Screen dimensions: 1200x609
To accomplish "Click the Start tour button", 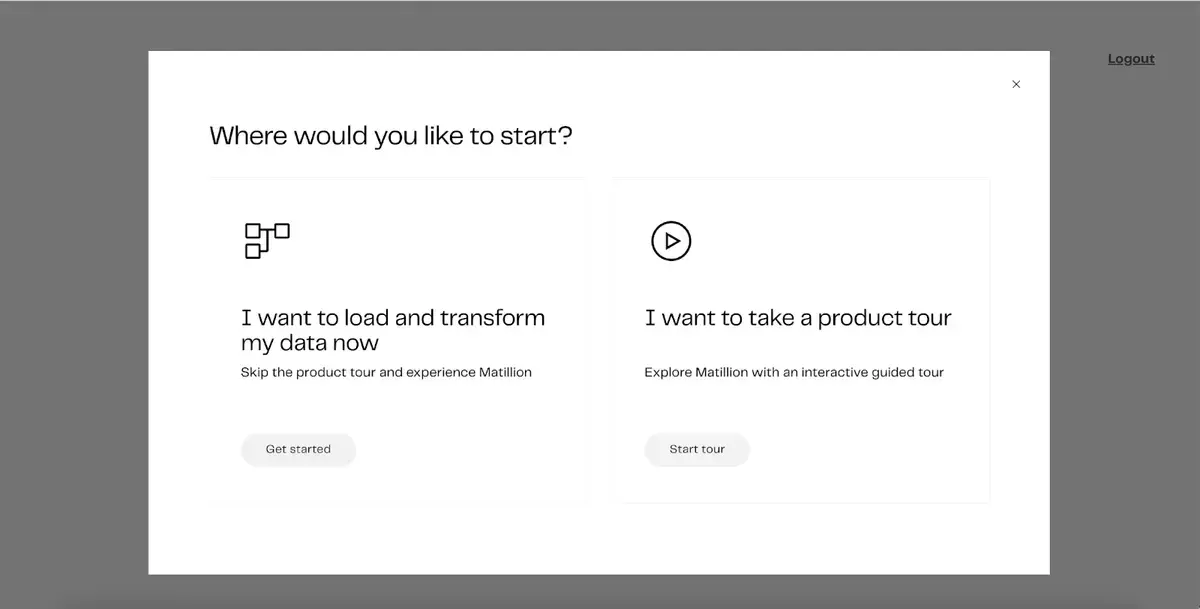I will pos(697,449).
